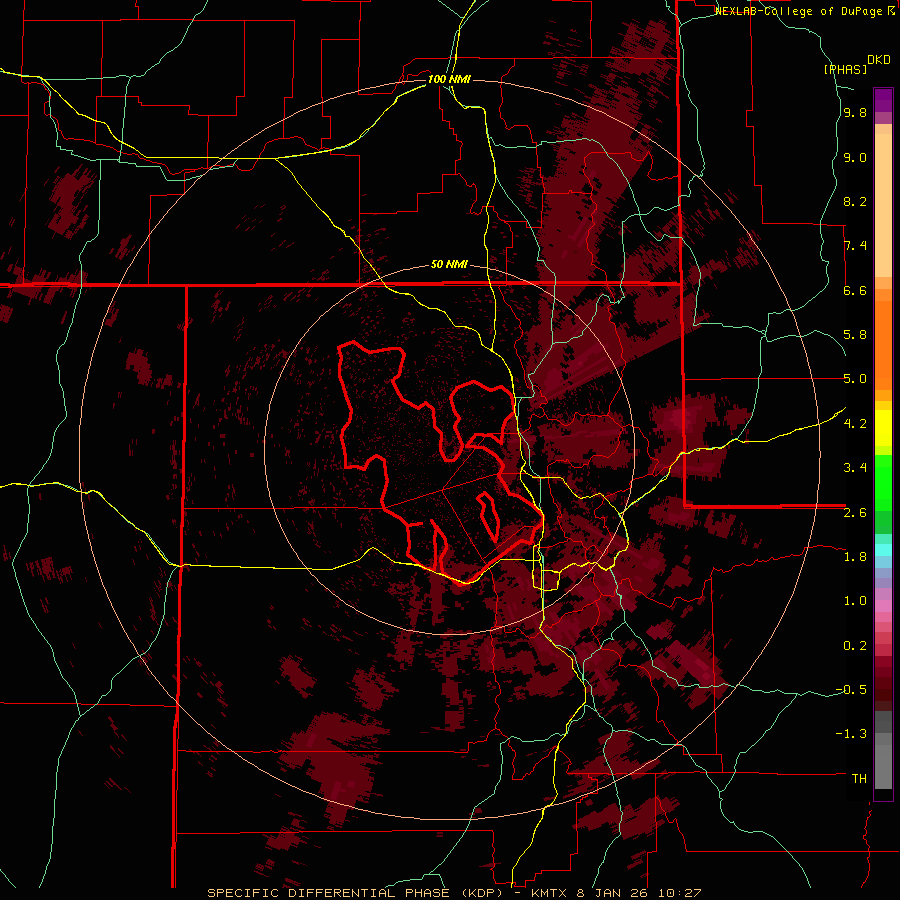
Task: Click the 8.2 legend value
Action: coord(855,201)
